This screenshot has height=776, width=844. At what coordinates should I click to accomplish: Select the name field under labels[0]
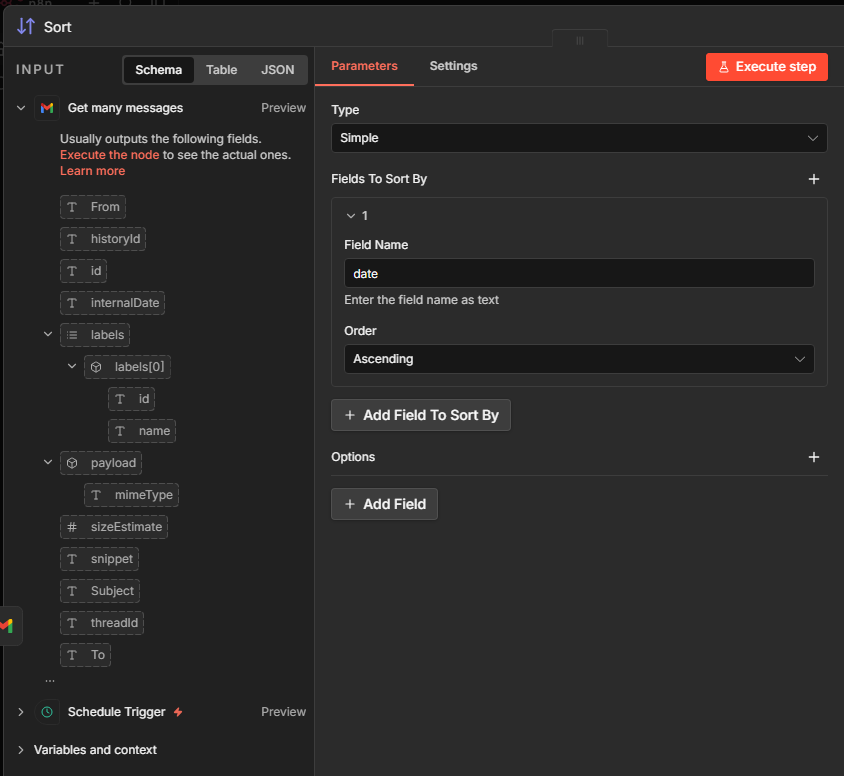pos(142,431)
